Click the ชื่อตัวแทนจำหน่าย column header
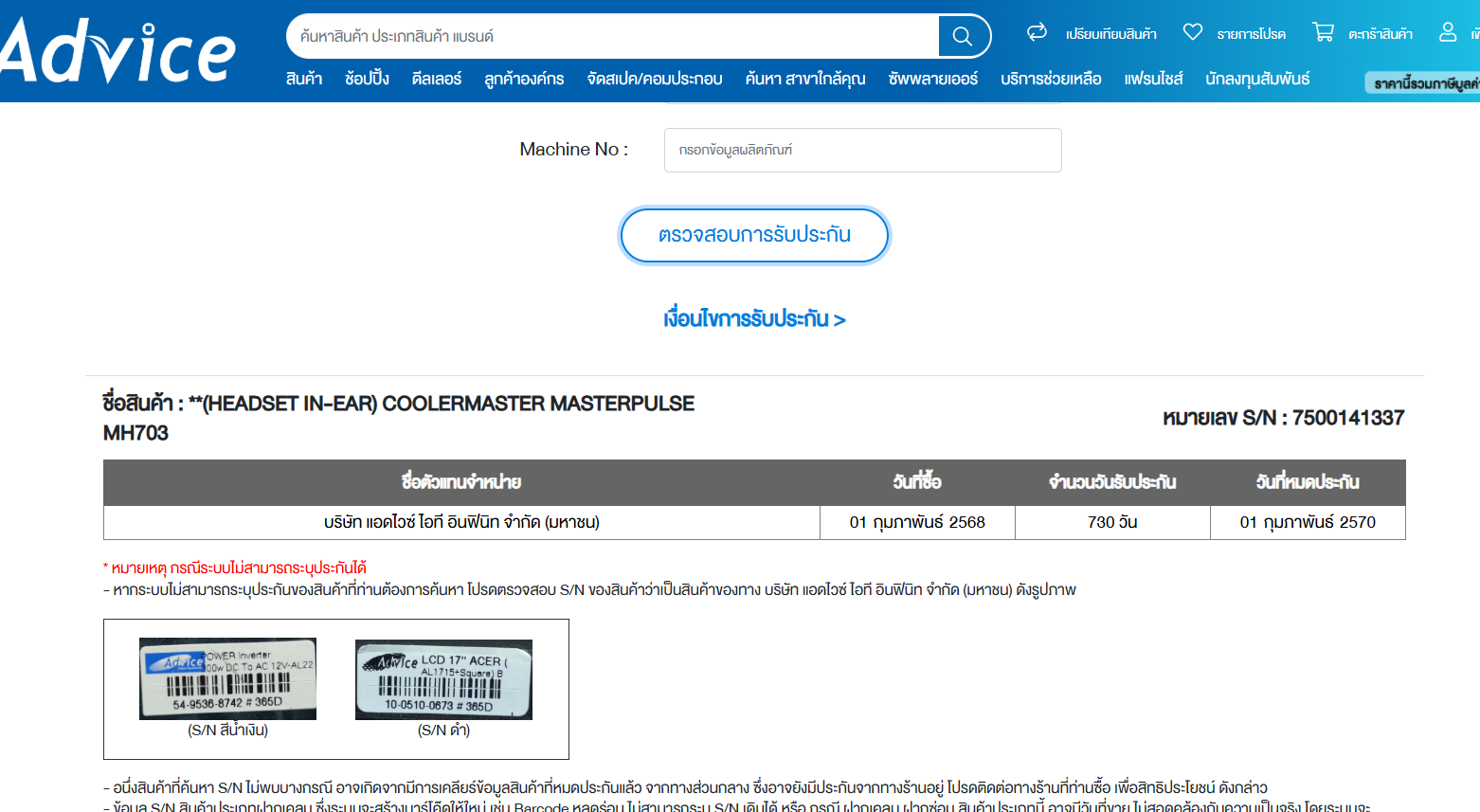Viewport: 1480px width, 812px height. 461,482
